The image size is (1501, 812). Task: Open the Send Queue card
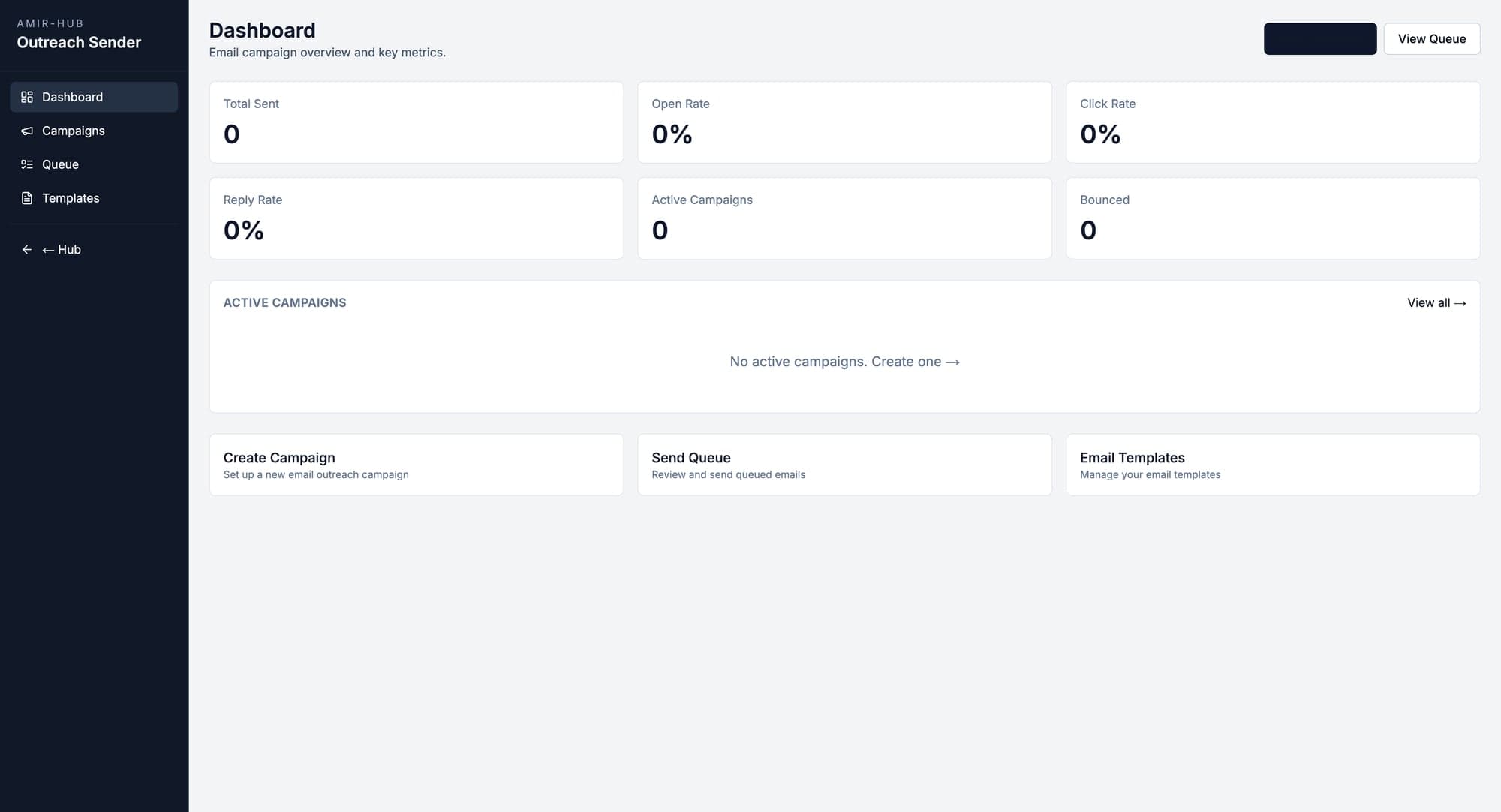click(x=844, y=465)
